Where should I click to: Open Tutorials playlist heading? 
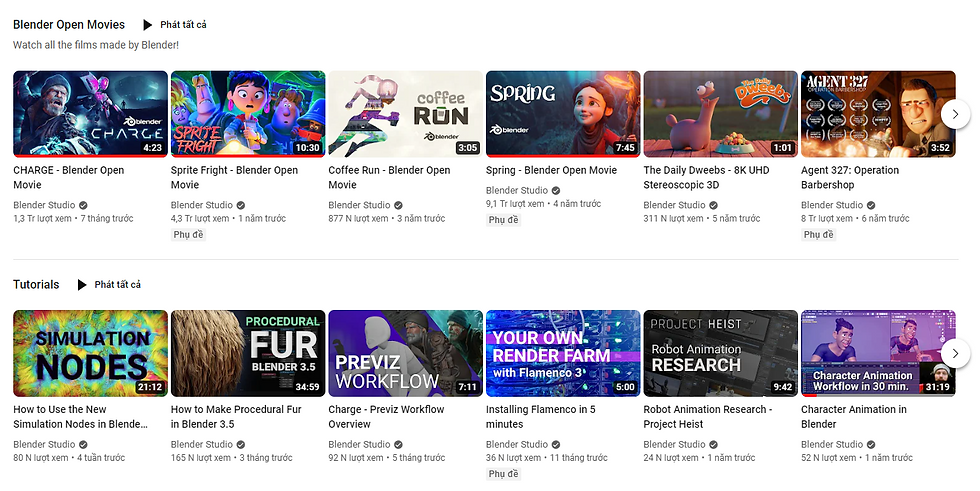tap(36, 285)
